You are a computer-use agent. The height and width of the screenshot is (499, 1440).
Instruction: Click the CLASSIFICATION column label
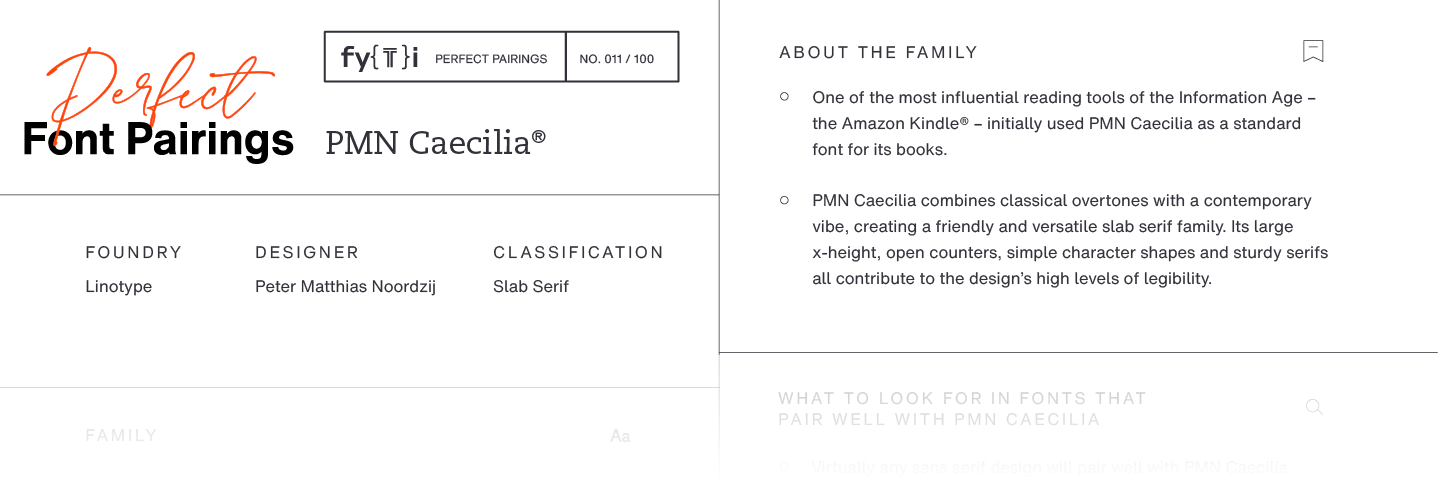click(578, 252)
